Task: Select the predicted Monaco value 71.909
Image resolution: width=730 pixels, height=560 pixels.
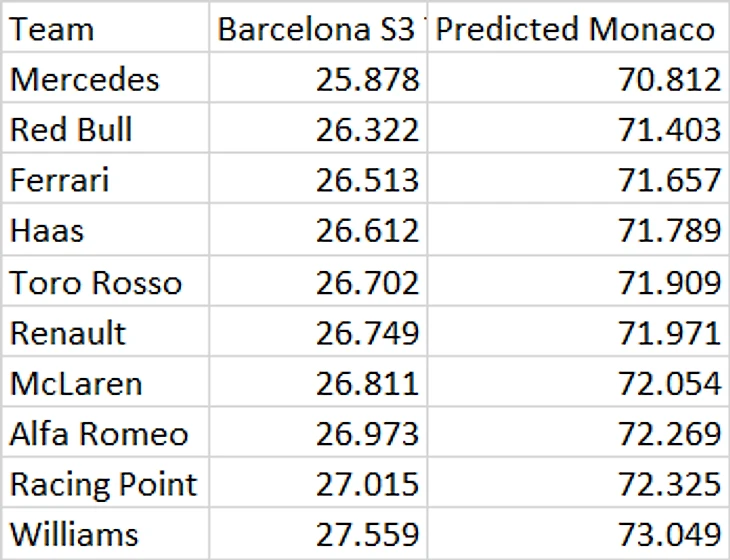Action: [576, 283]
